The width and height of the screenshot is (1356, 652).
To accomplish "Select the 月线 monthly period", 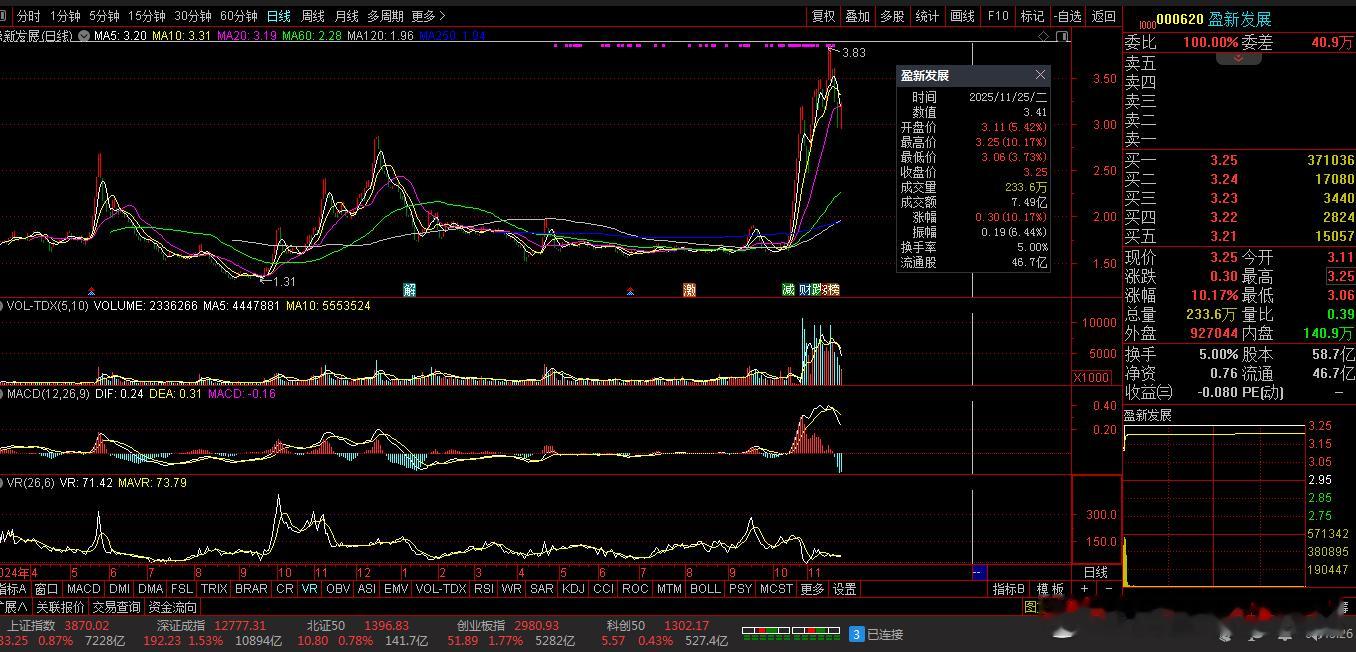I will point(346,16).
